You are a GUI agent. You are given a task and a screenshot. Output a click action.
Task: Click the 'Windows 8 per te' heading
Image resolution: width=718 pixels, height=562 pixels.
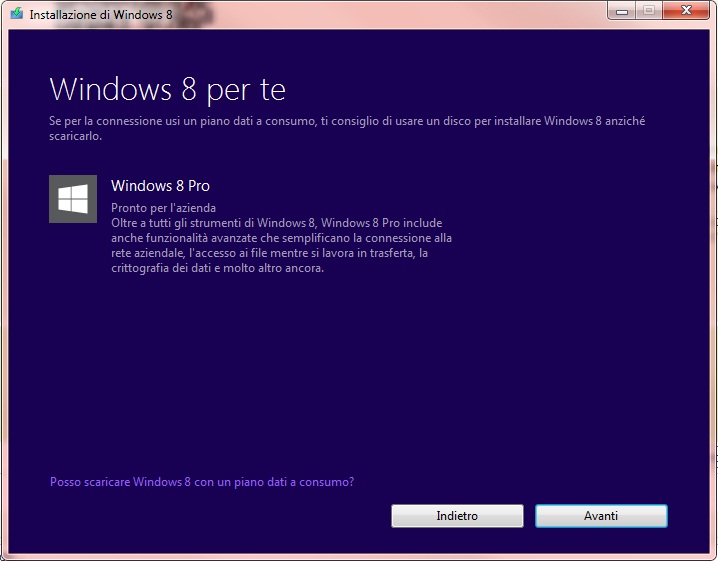(x=167, y=90)
